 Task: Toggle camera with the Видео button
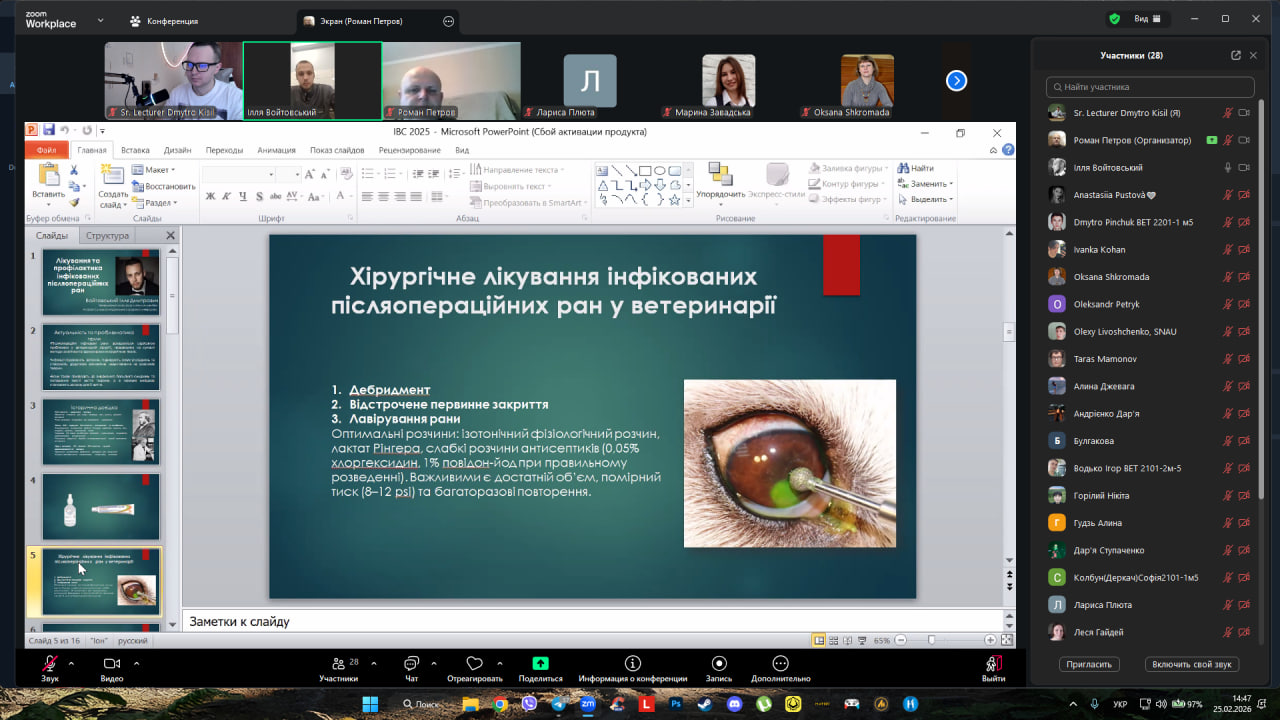112,664
